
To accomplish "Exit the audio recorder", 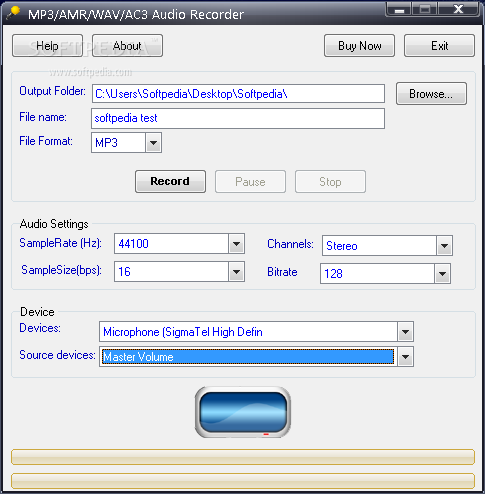I will click(439, 46).
